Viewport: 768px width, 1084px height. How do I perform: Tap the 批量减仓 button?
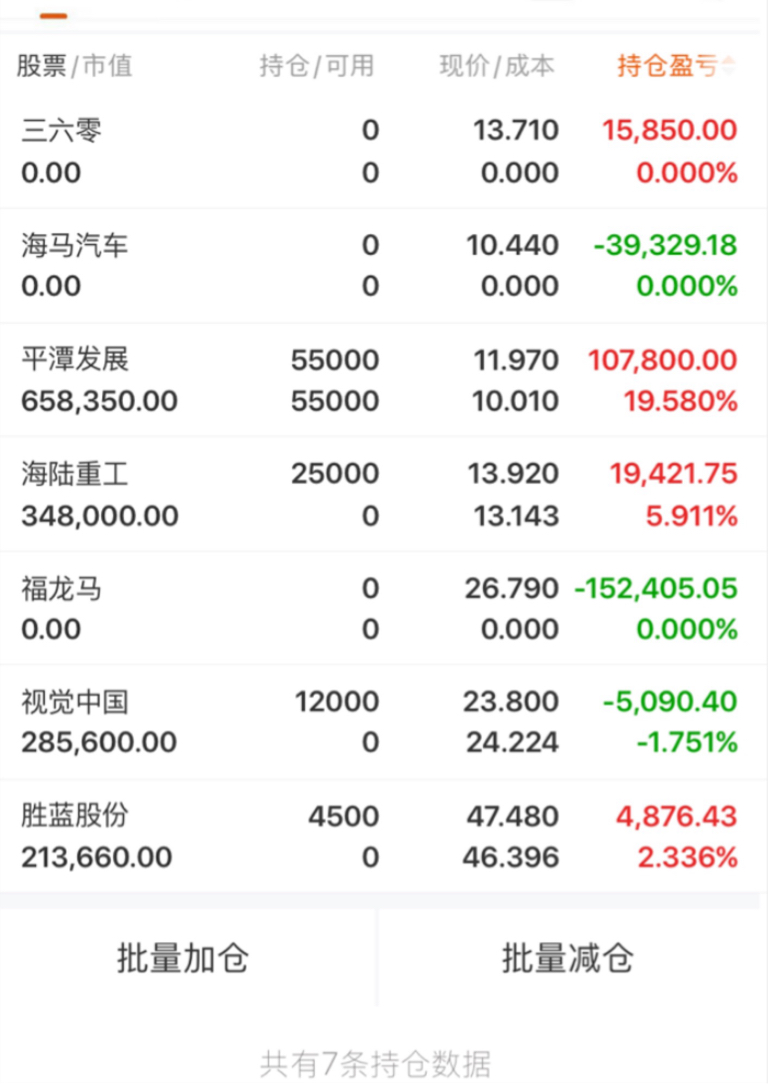click(x=567, y=959)
